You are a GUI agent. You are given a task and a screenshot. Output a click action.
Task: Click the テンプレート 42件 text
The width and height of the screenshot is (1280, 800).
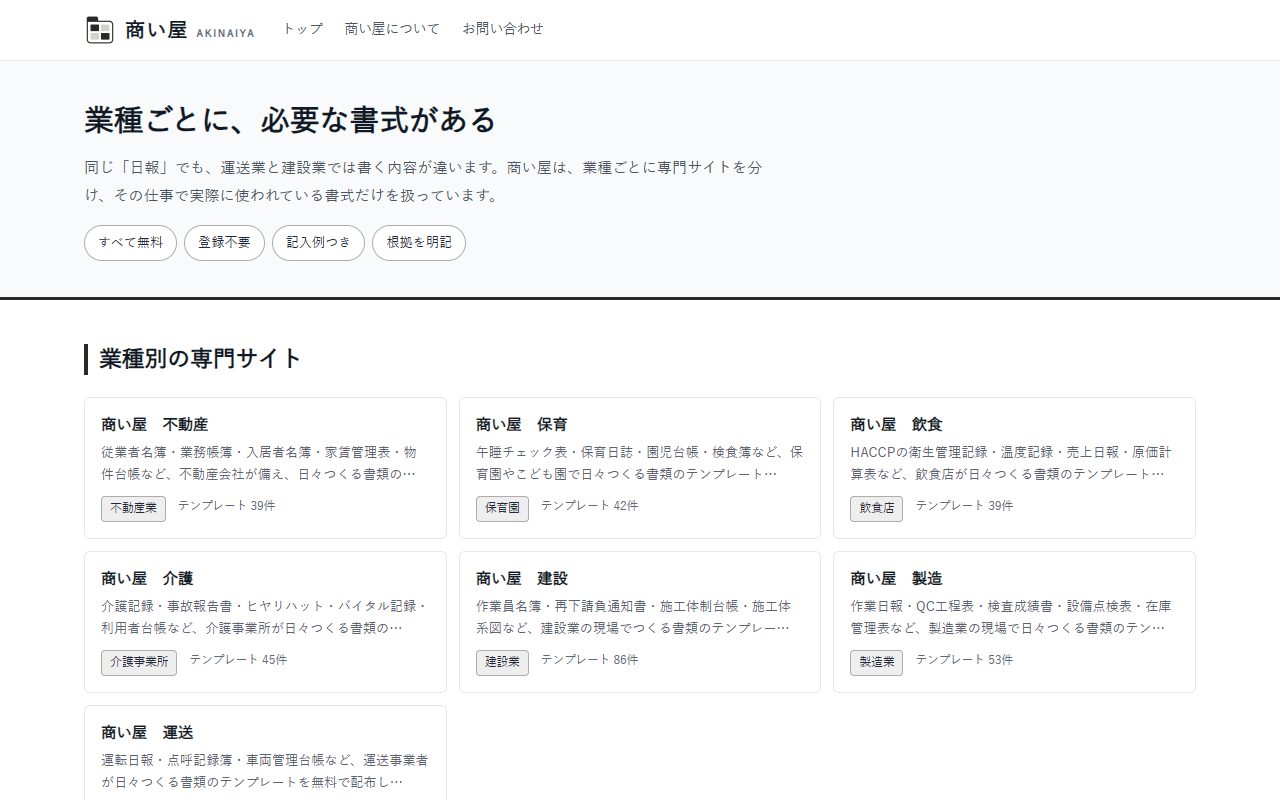[x=590, y=506]
